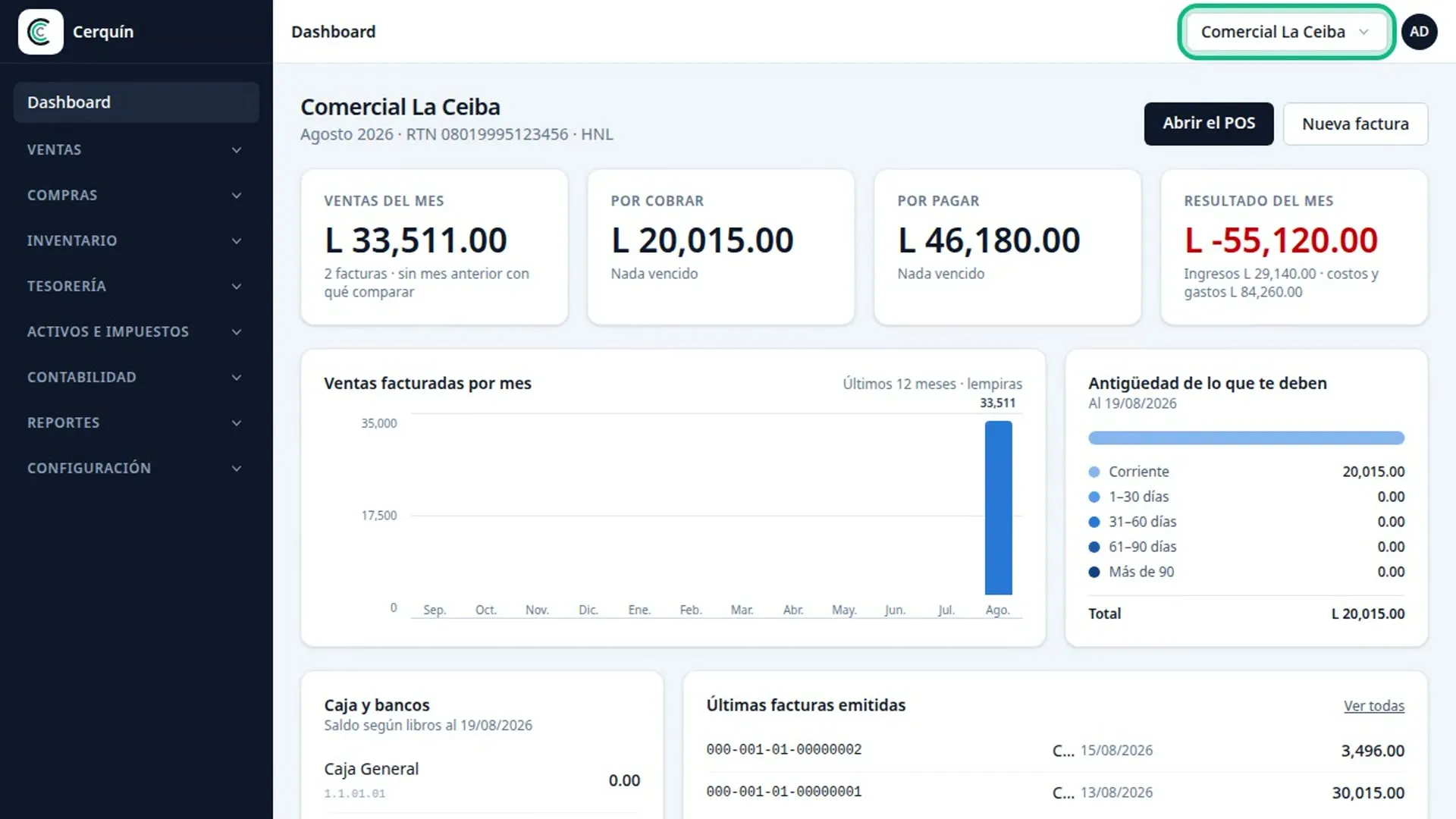
Task: Click the 3,496.00 invoice amount
Action: pyautogui.click(x=1373, y=751)
